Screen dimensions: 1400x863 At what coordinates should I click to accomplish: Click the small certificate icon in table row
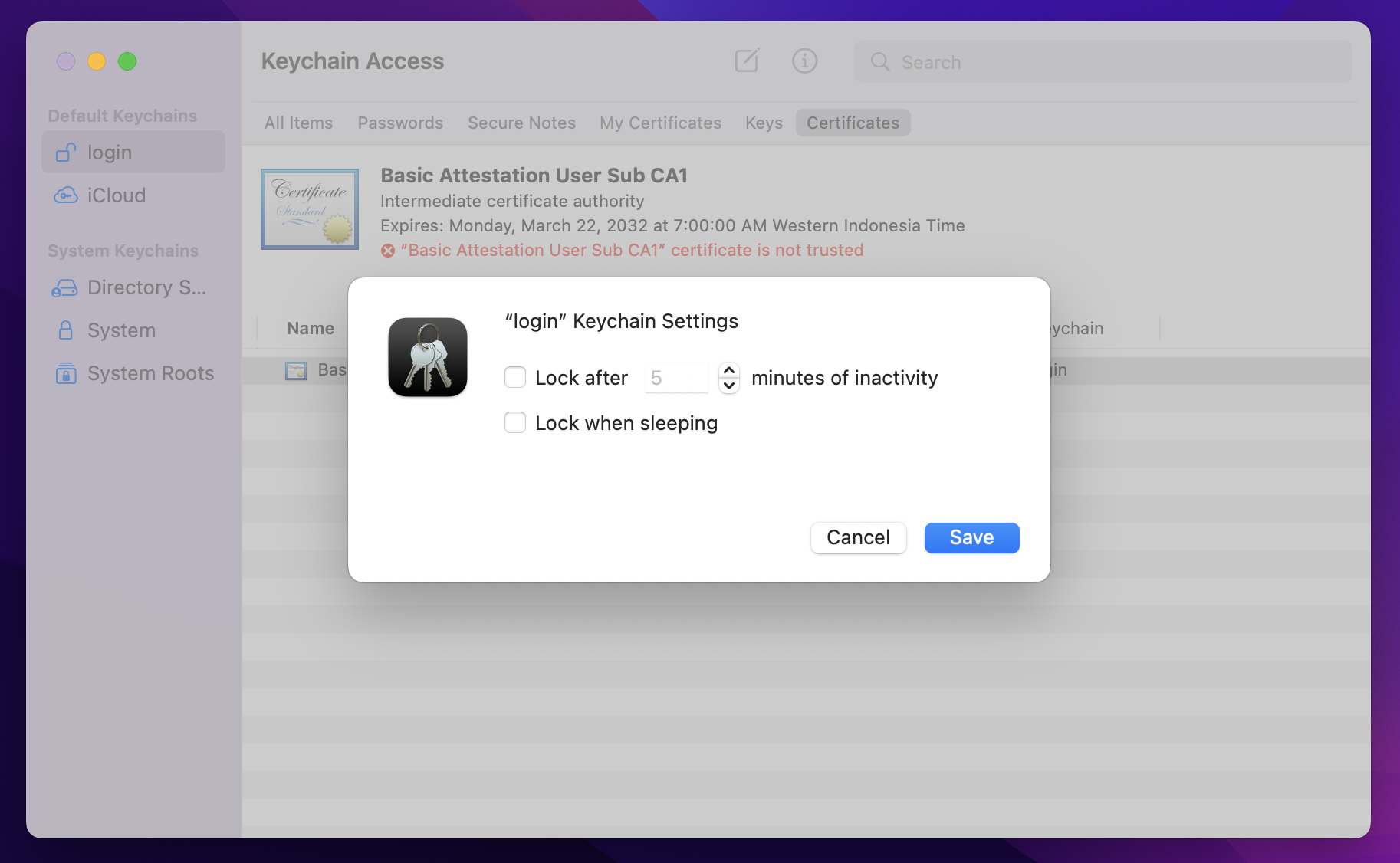(296, 370)
